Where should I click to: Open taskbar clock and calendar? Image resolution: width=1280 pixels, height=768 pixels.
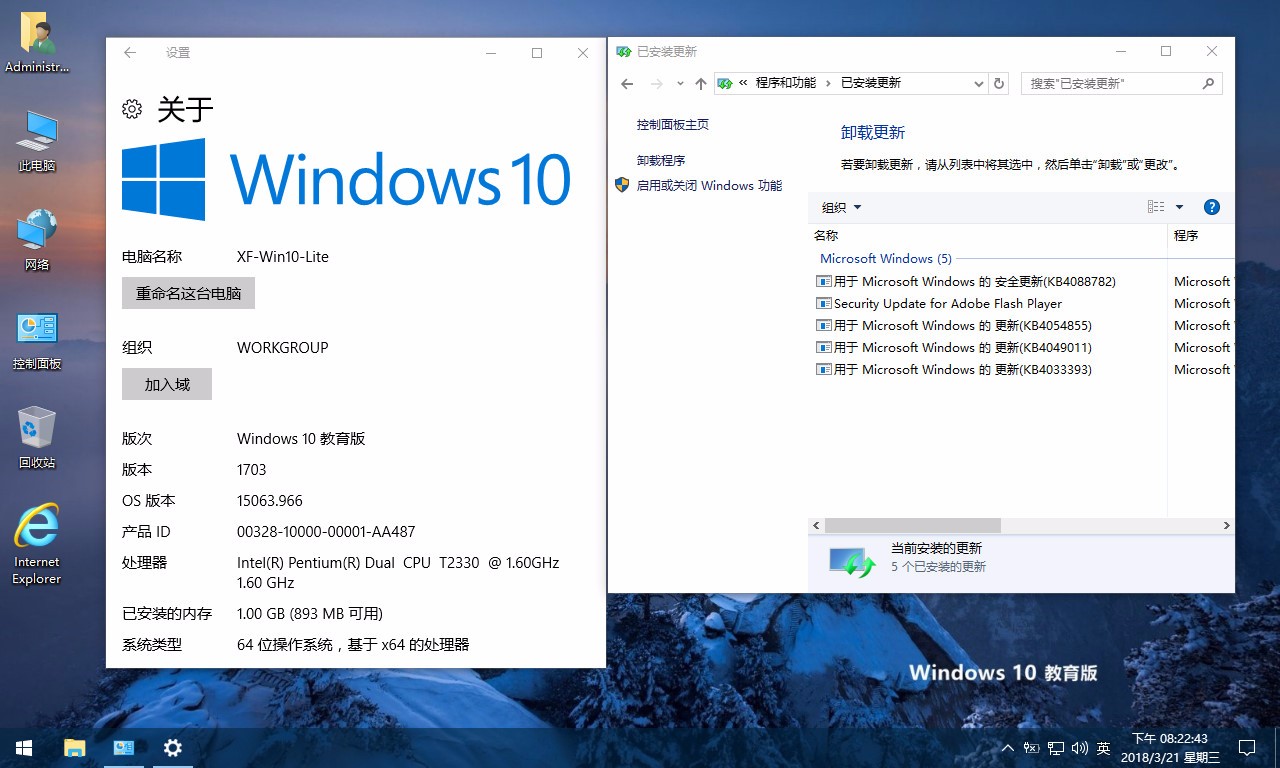pos(1170,748)
